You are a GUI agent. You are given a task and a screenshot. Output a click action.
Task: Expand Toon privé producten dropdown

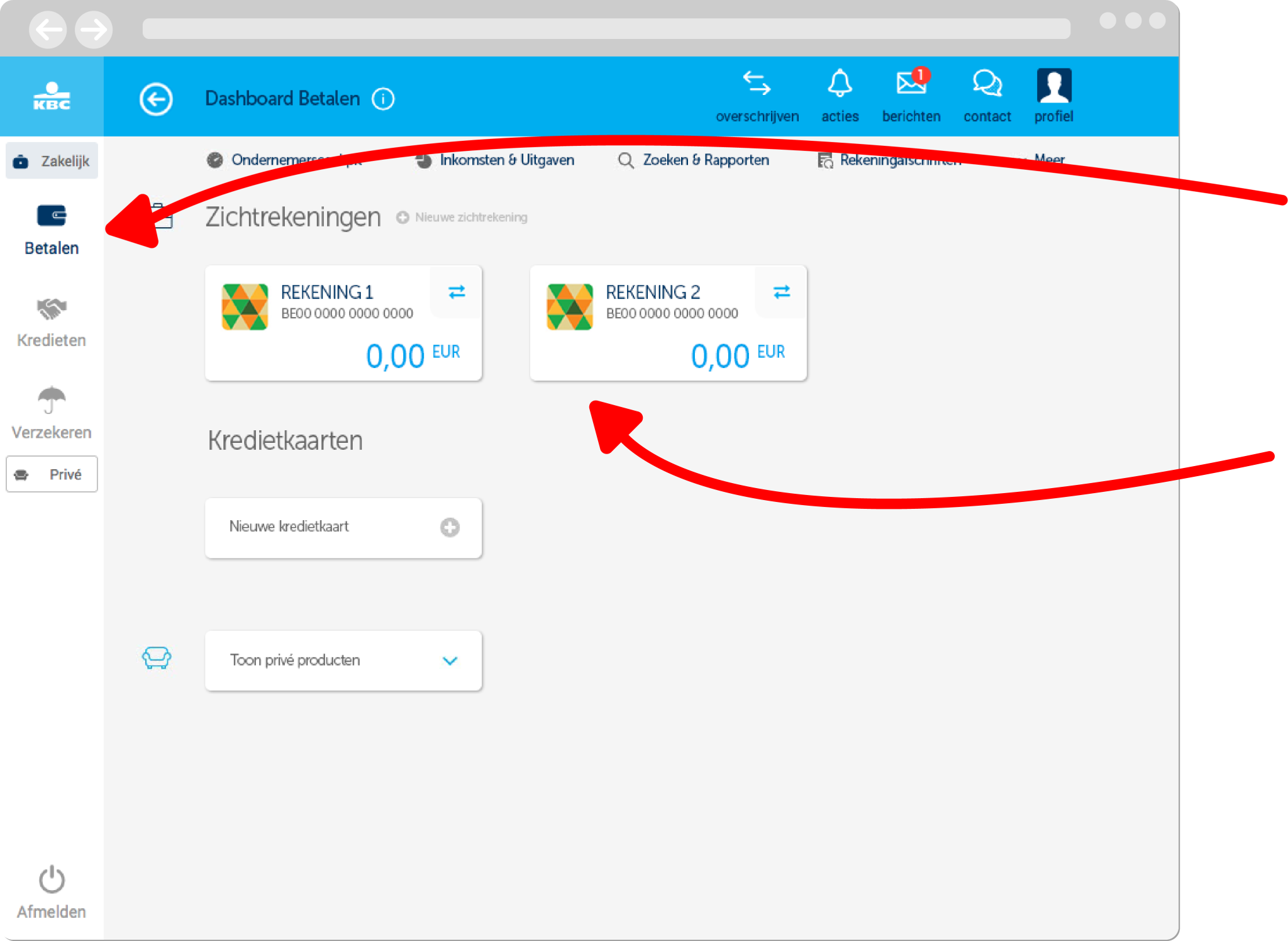[x=343, y=660]
